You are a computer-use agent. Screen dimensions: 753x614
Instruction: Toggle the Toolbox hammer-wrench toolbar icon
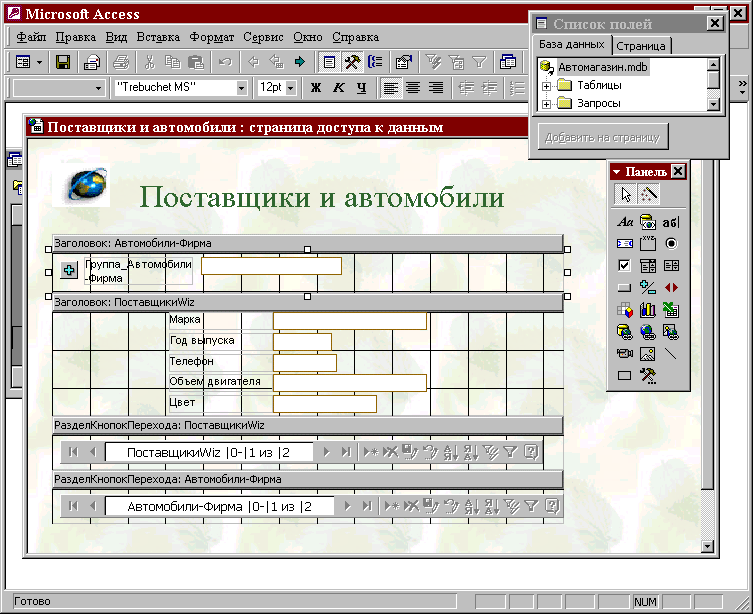[x=352, y=62]
